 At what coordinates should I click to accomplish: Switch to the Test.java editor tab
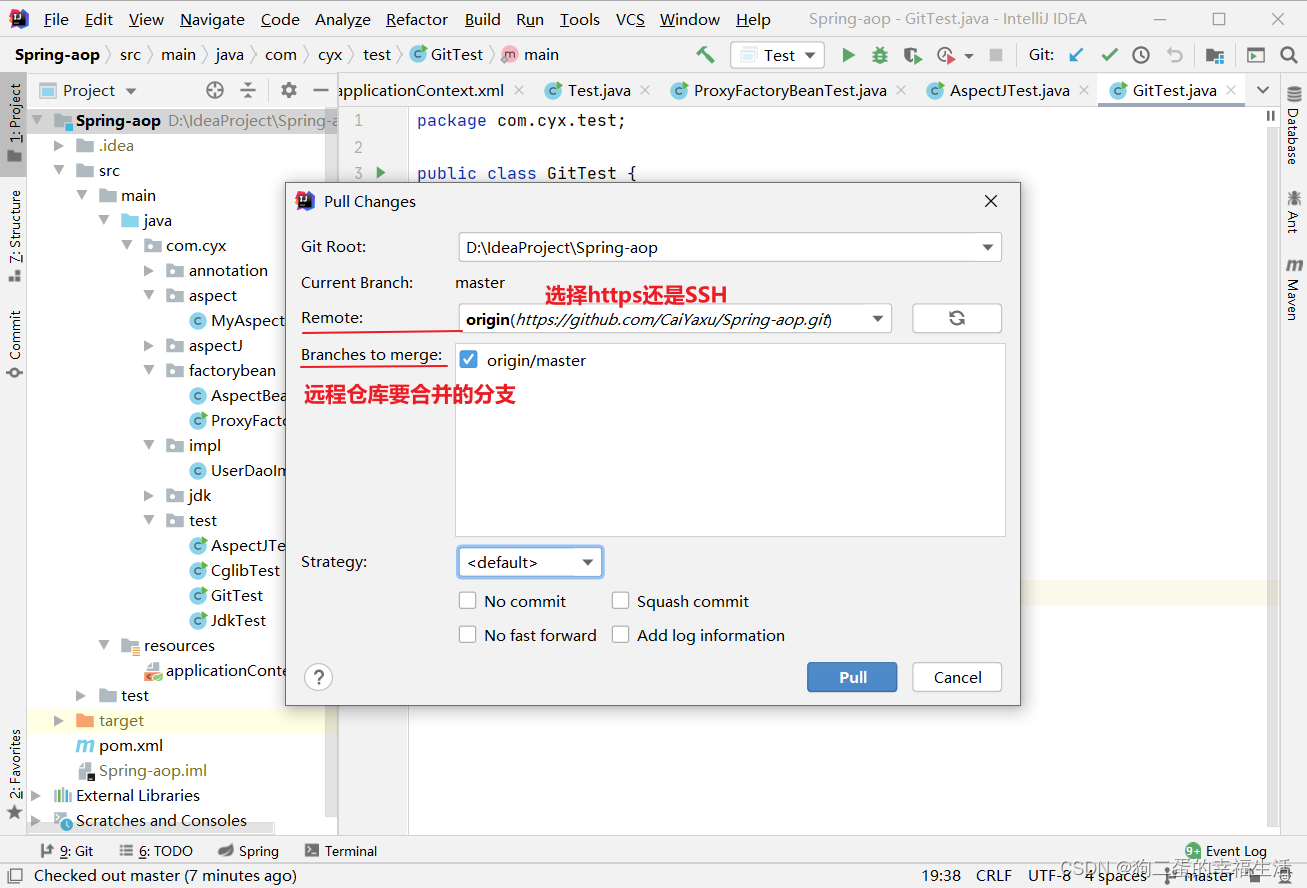(x=599, y=90)
